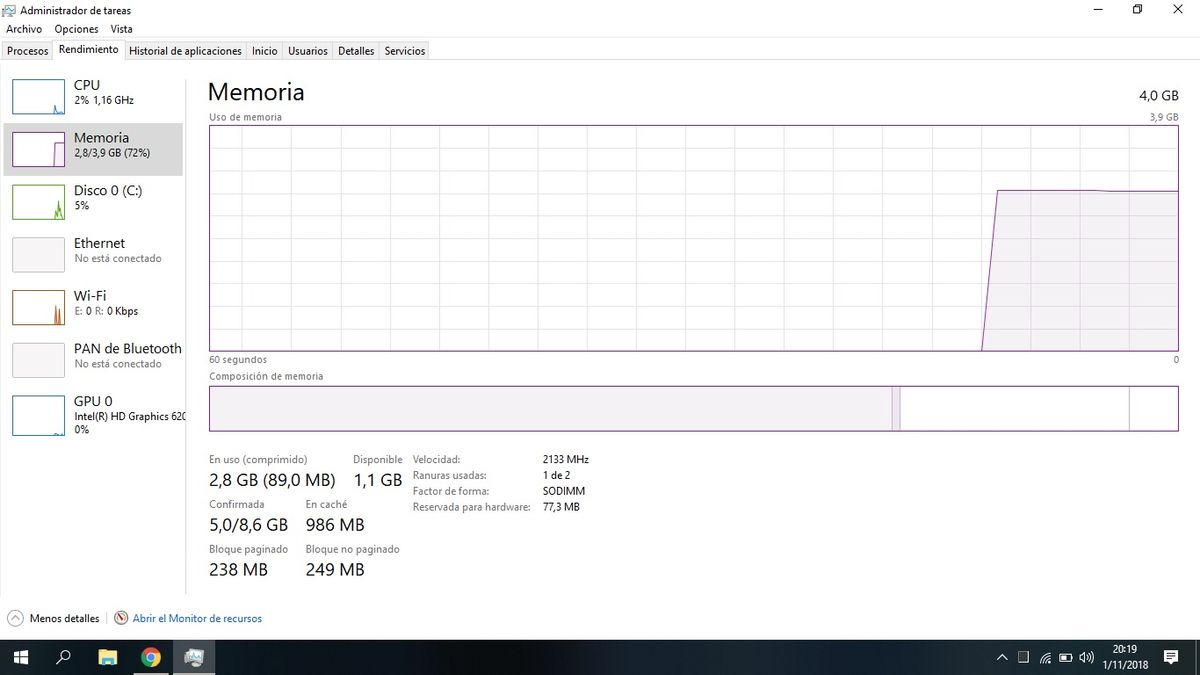Open the GPU 0 performance graph
Image resolution: width=1200 pixels, height=675 pixels.
38,415
